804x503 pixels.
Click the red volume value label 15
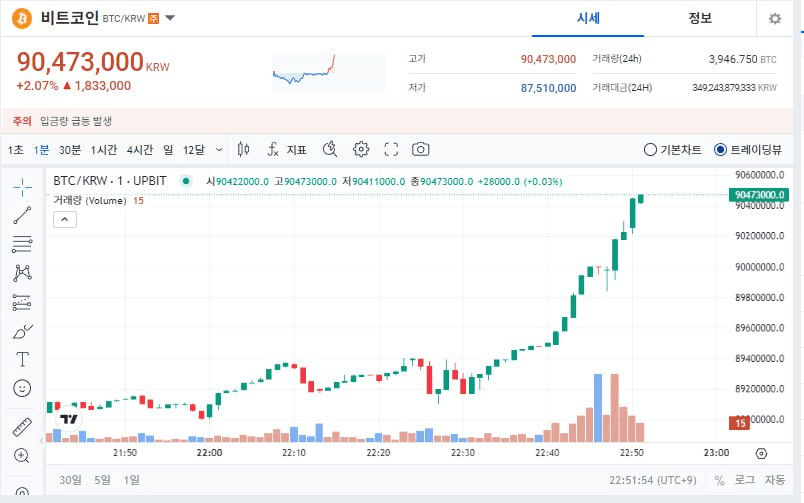[739, 423]
